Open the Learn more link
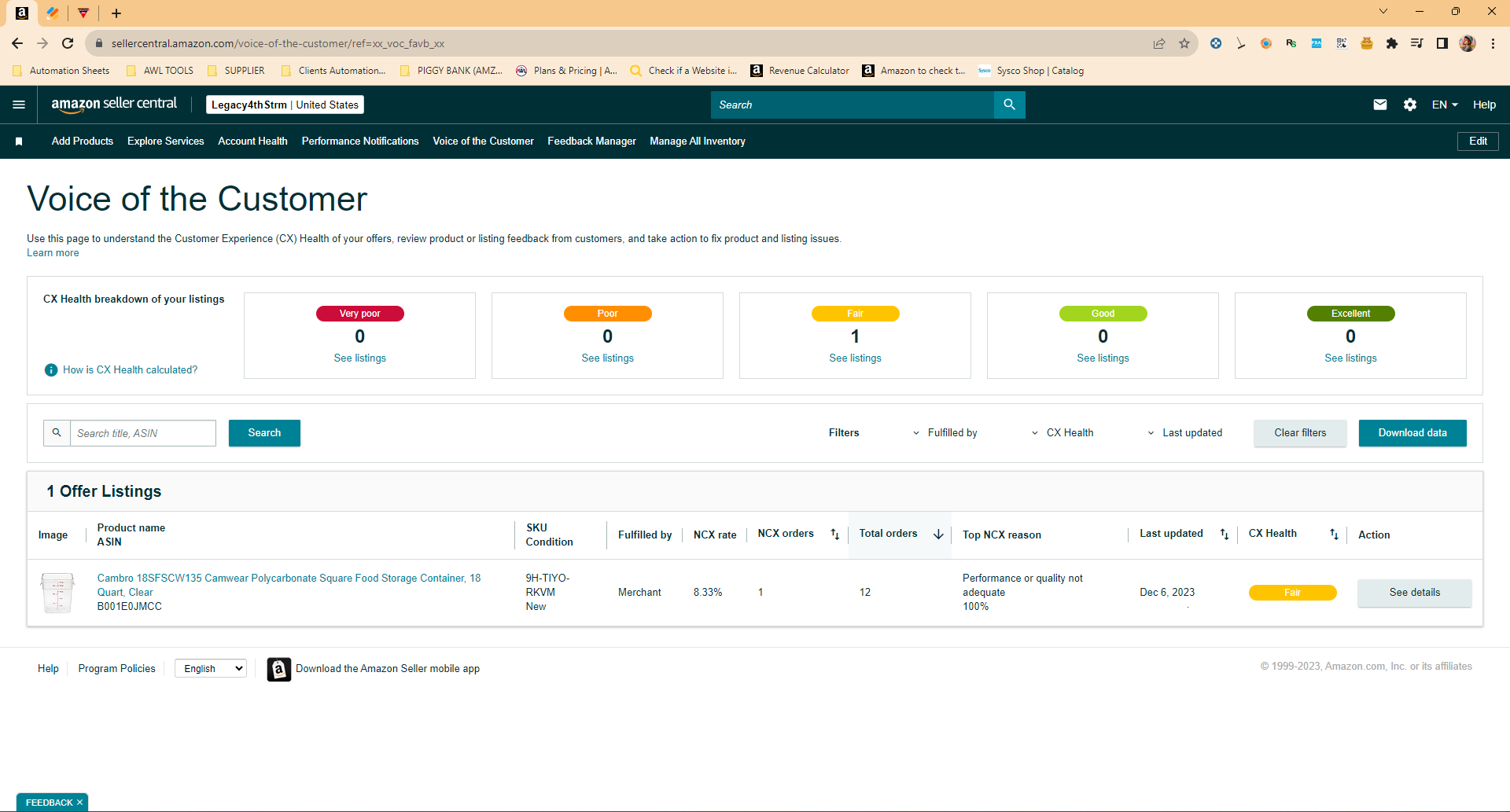Viewport: 1510px width, 812px height. (53, 253)
